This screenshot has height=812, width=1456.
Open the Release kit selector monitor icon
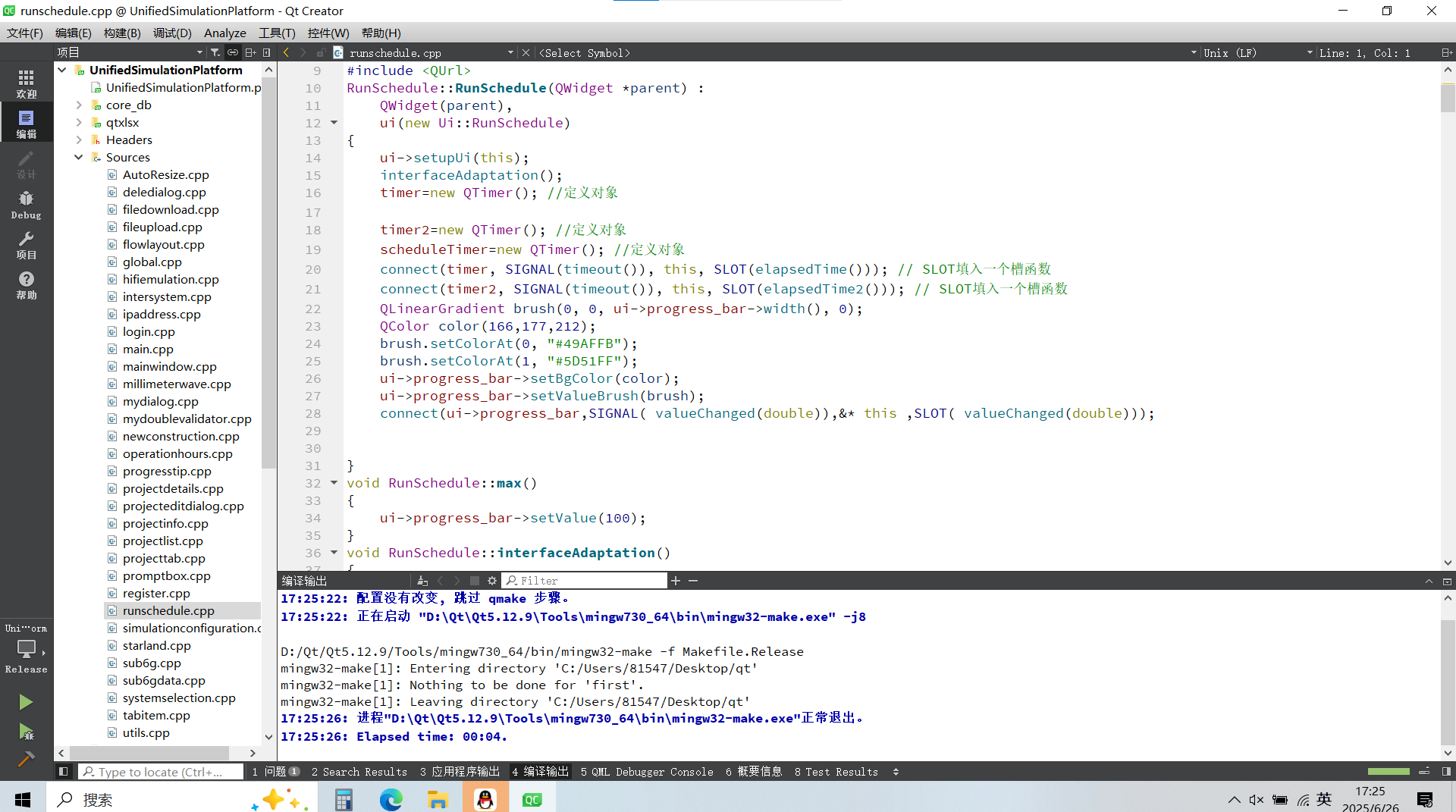[27, 650]
